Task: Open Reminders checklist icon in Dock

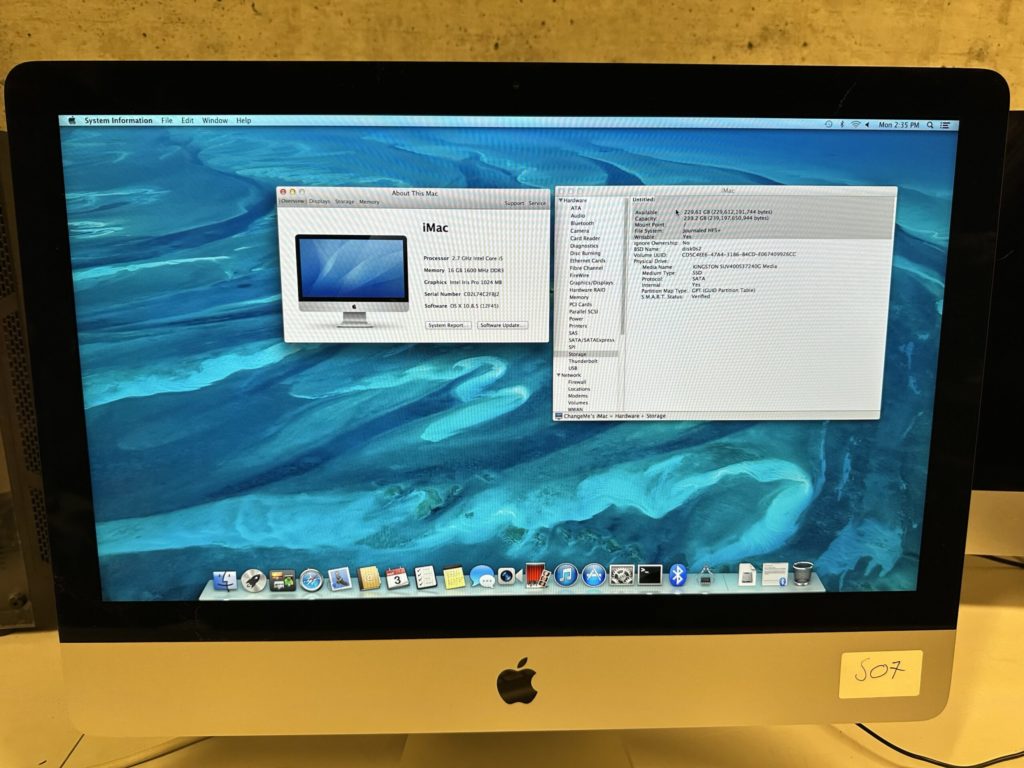Action: point(425,577)
